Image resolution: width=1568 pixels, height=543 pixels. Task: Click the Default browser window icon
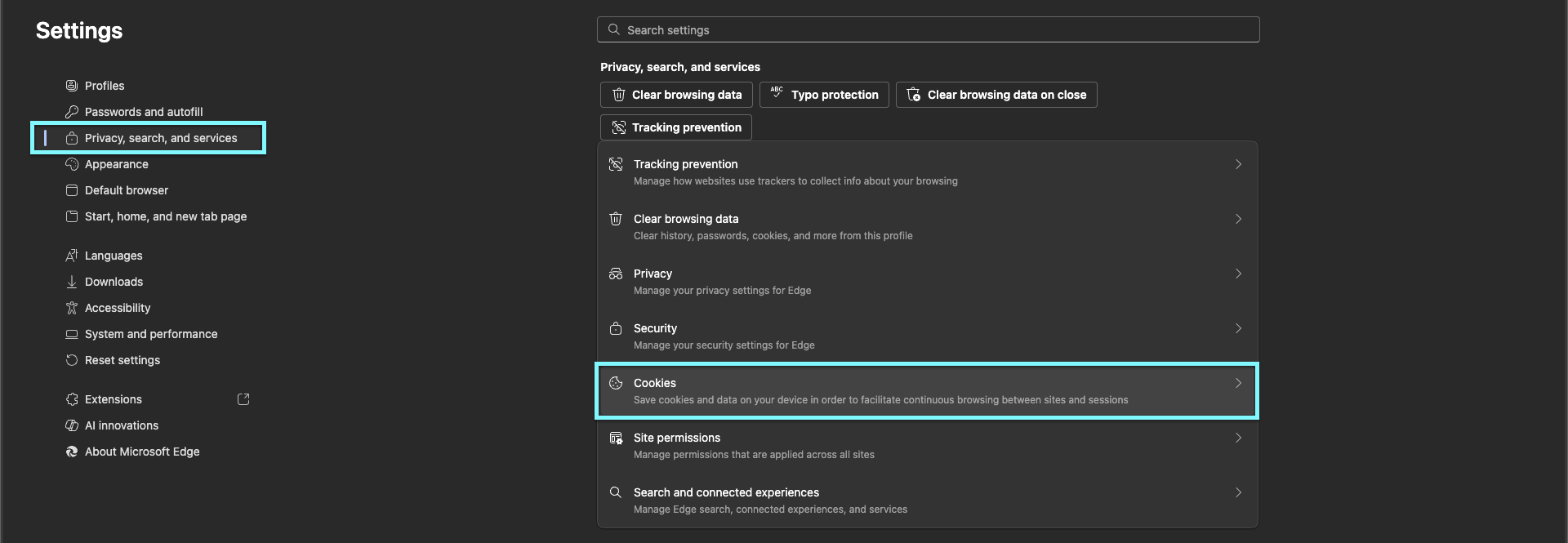click(x=72, y=190)
